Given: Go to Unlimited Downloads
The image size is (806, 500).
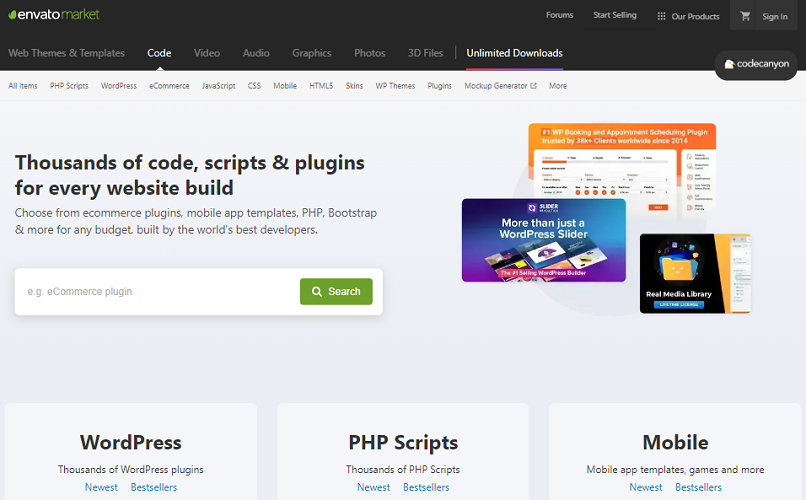Looking at the screenshot, I should click(515, 53).
